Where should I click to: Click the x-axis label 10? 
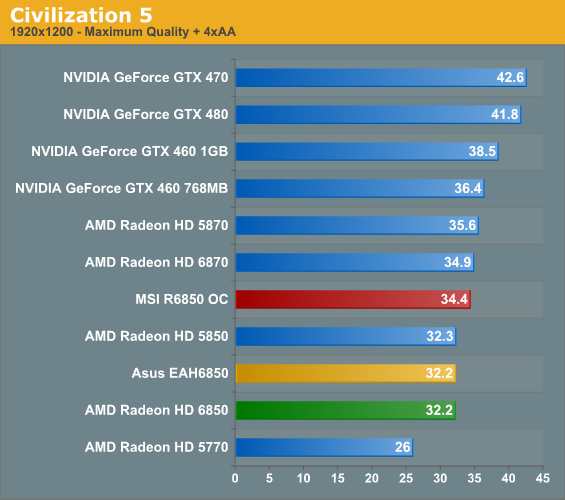(303, 478)
